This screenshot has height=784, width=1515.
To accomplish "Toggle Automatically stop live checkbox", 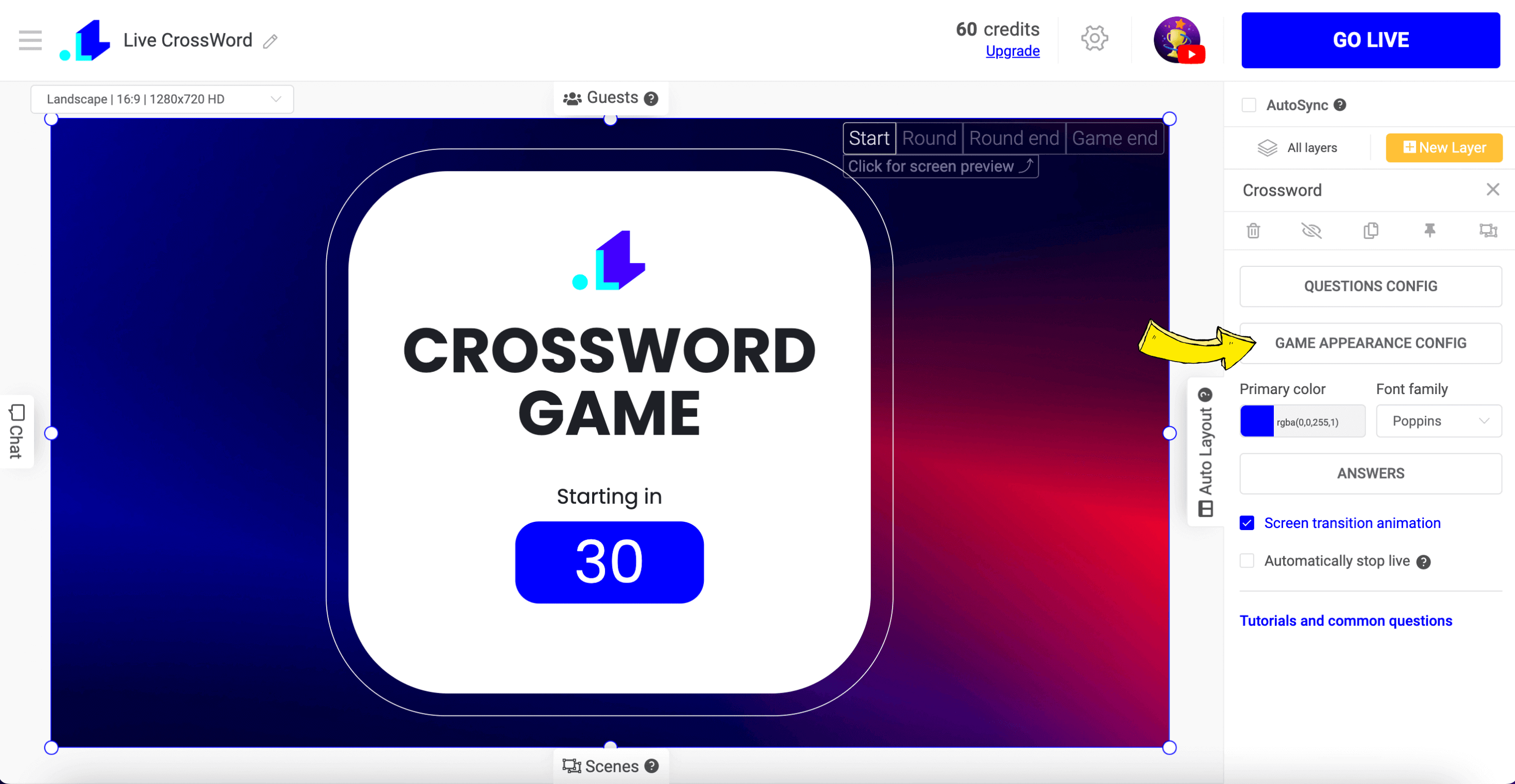I will 1248,561.
